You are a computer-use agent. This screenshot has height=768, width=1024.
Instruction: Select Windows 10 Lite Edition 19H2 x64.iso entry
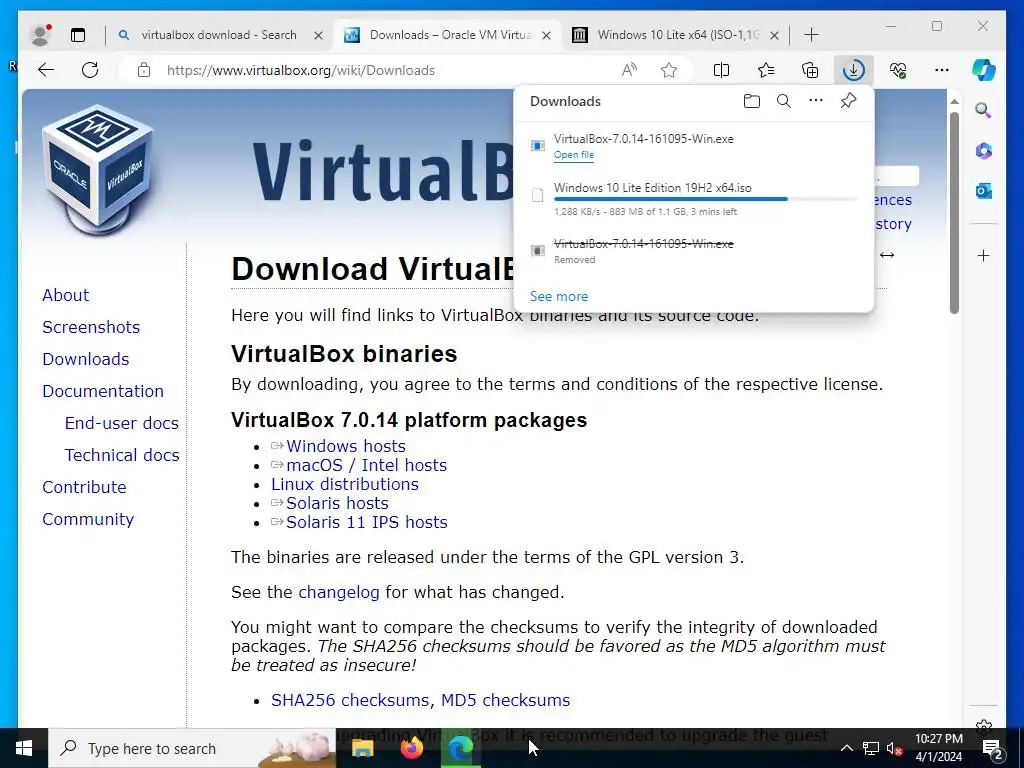point(694,199)
